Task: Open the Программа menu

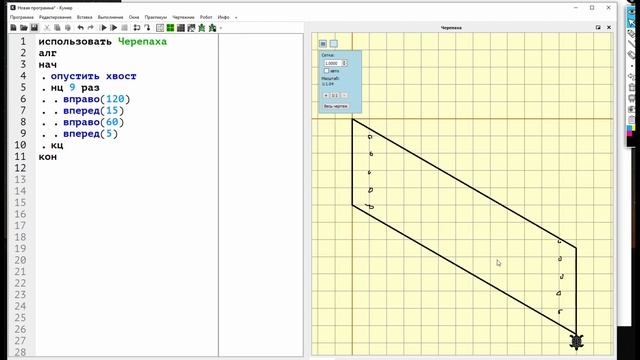Action: click(22, 17)
